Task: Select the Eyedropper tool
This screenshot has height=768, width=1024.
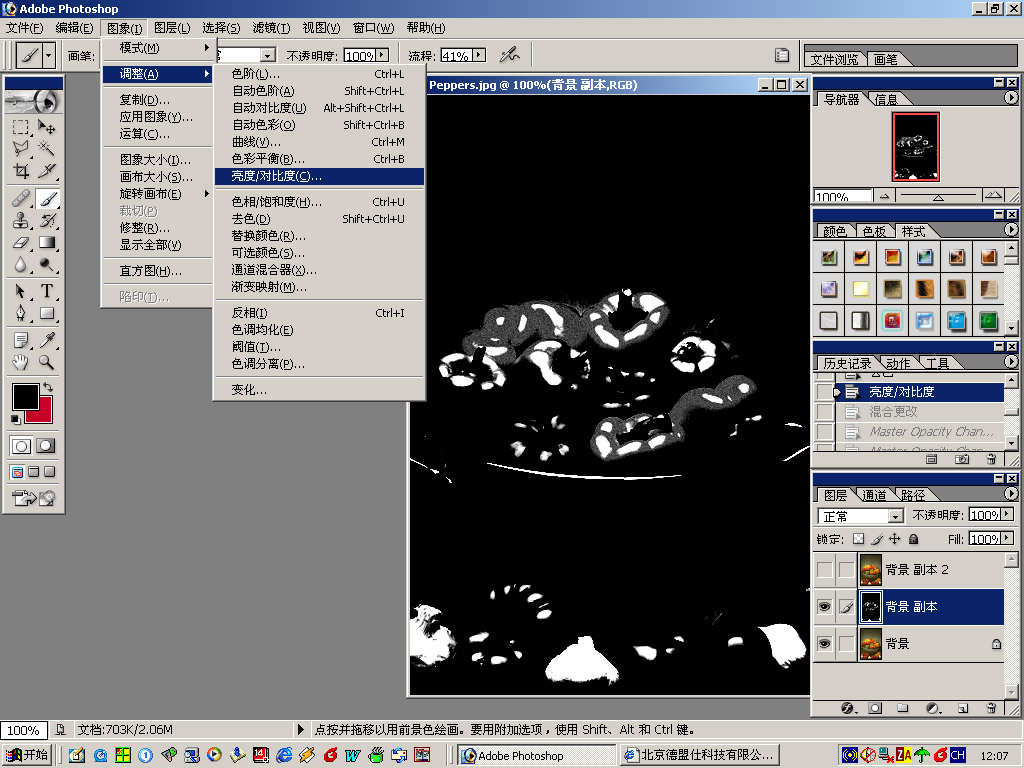Action: tap(46, 340)
